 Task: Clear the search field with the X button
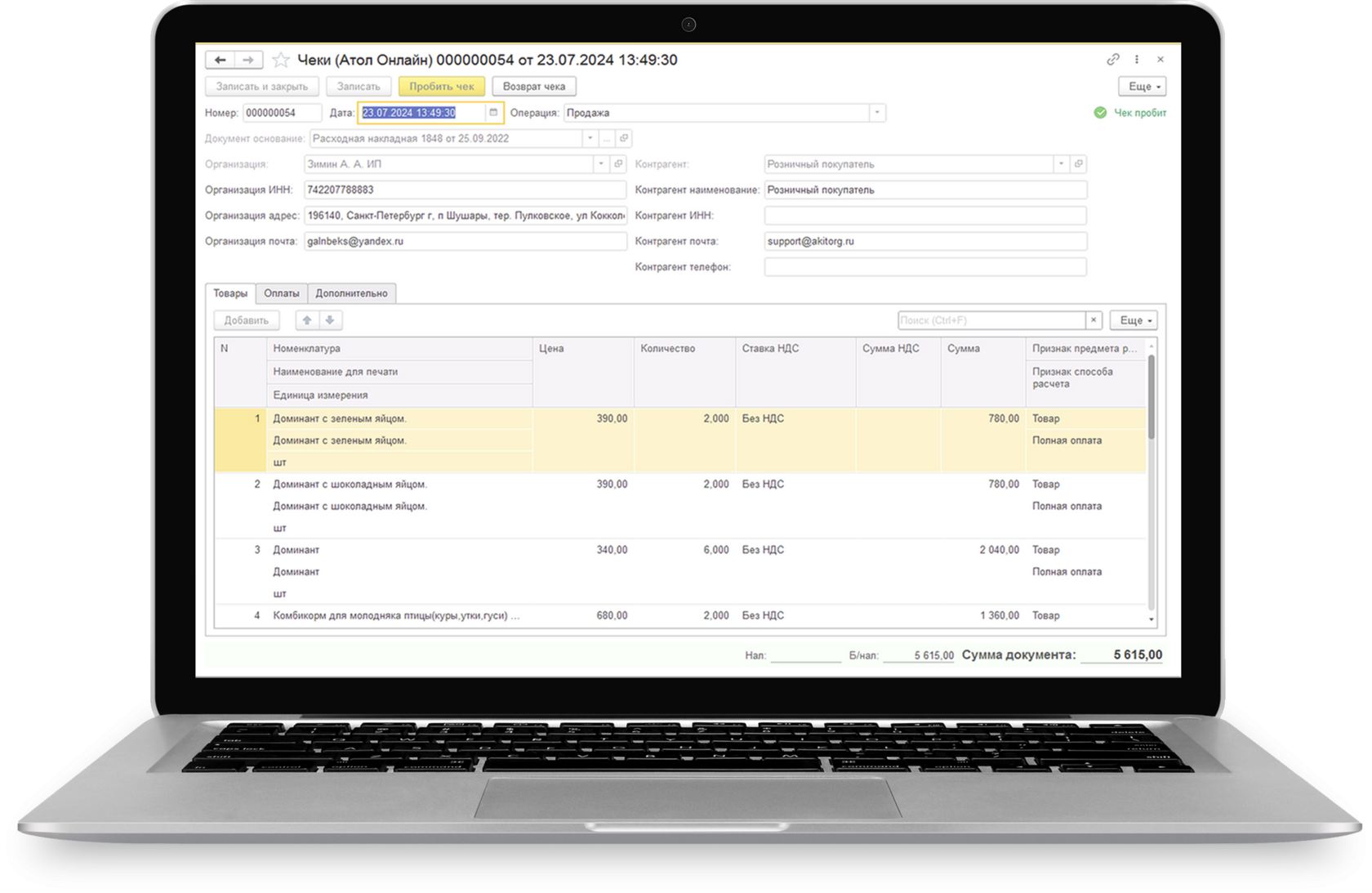tap(1094, 320)
